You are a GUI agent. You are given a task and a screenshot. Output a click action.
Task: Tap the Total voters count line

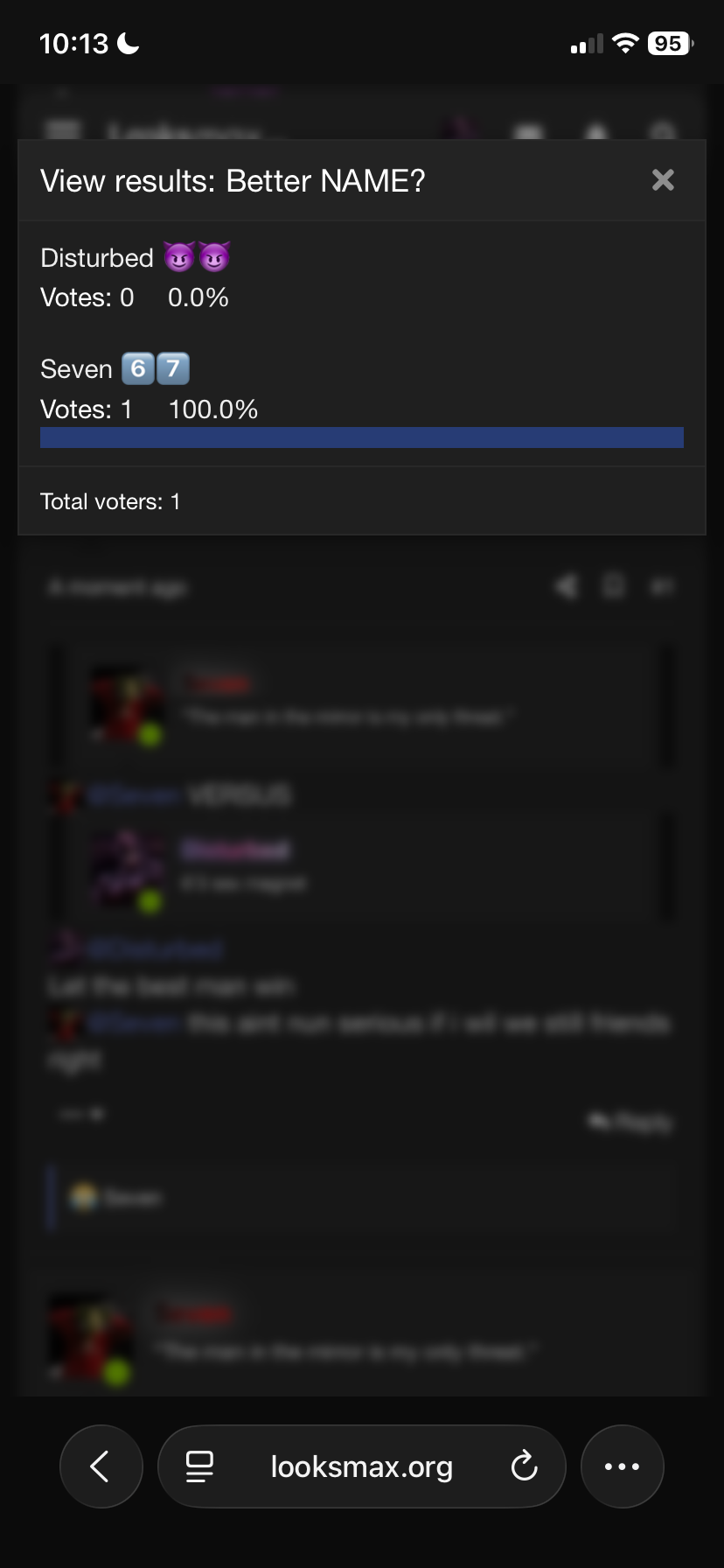pyautogui.click(x=110, y=501)
